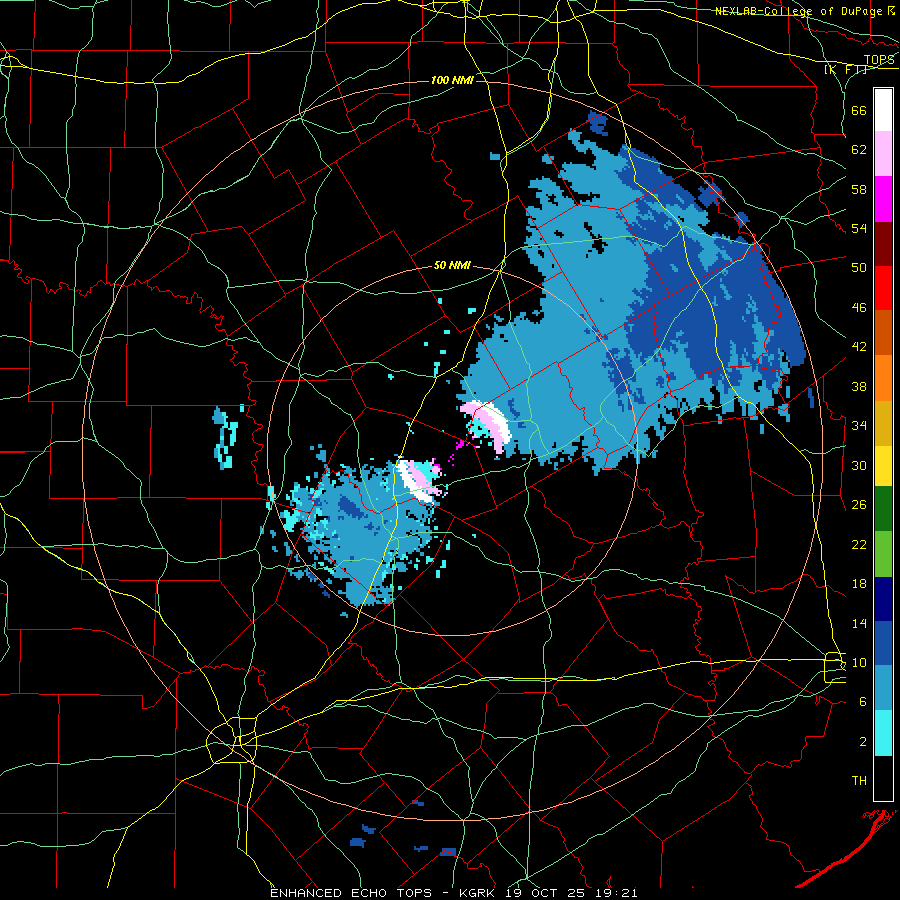Screen dimensions: 900x900
Task: Click legend value 14
Action: (859, 623)
